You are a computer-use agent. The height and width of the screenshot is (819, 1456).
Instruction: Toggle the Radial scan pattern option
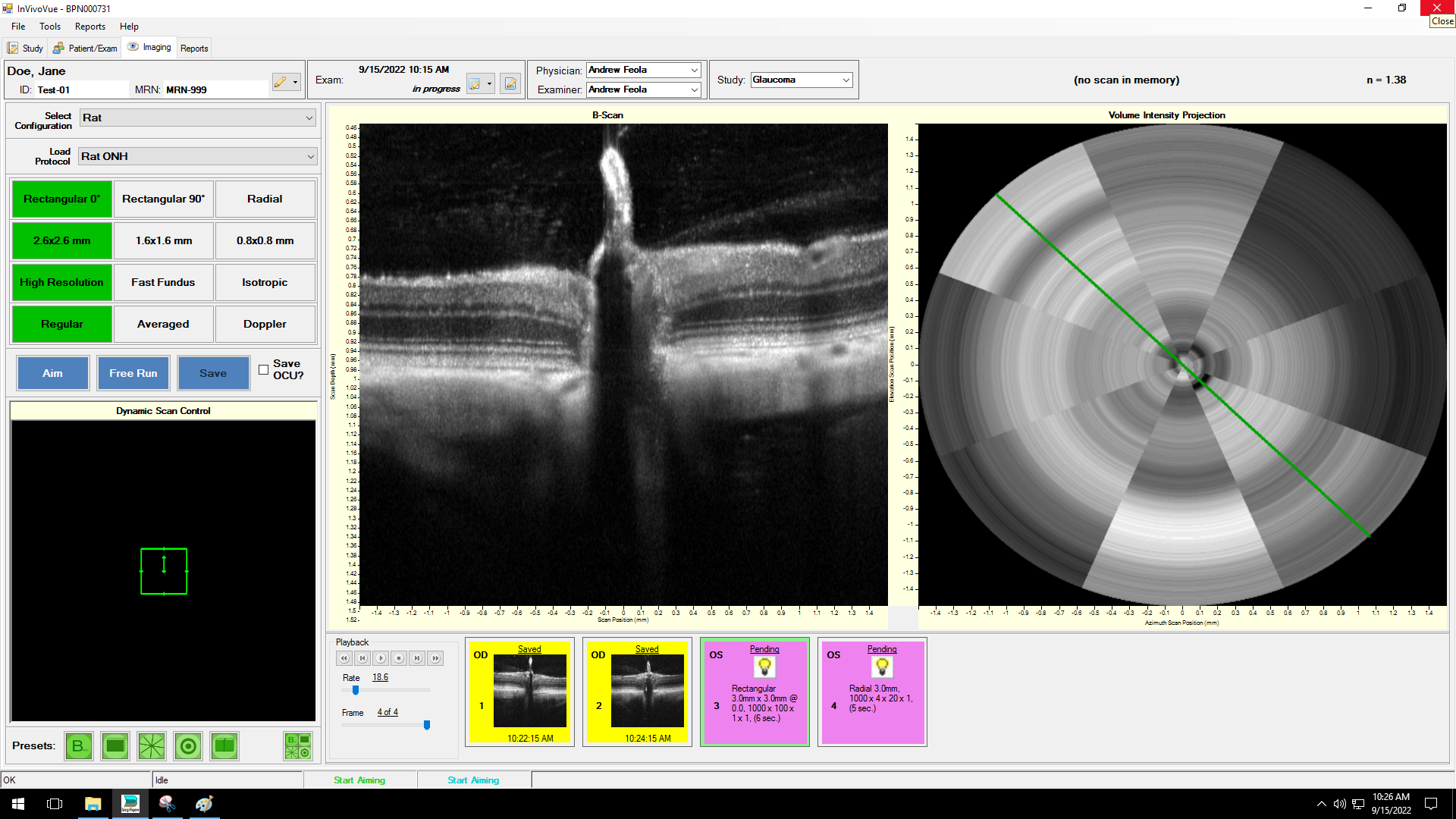pos(265,199)
